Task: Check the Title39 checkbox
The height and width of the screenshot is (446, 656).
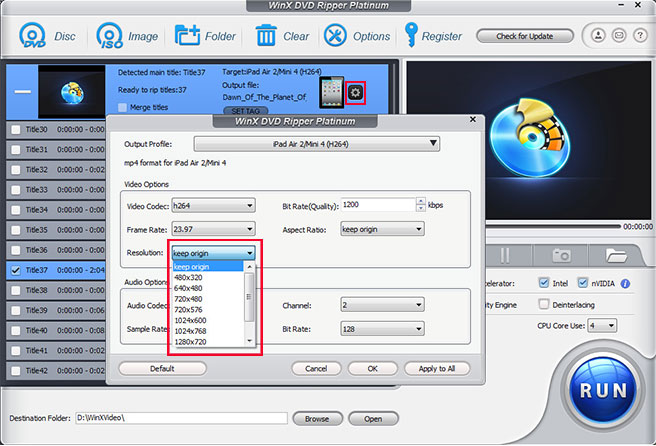Action: tap(16, 310)
